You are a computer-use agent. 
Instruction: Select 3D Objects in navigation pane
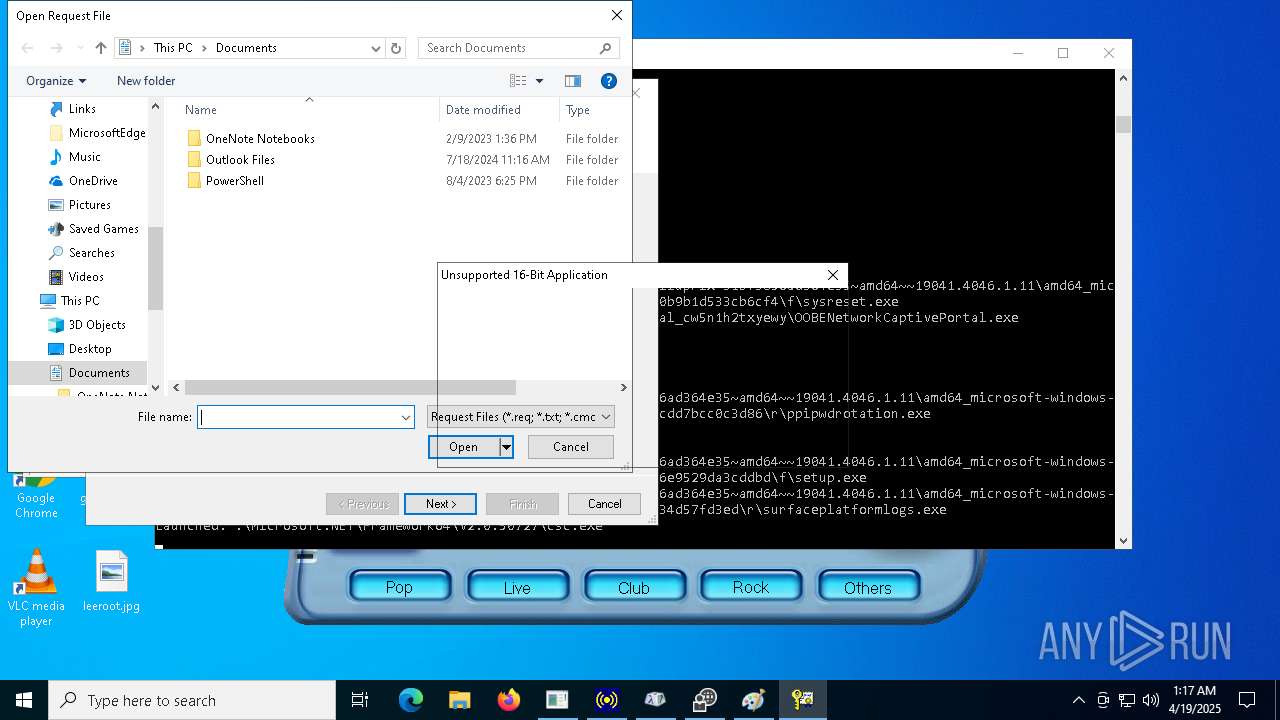(97, 325)
